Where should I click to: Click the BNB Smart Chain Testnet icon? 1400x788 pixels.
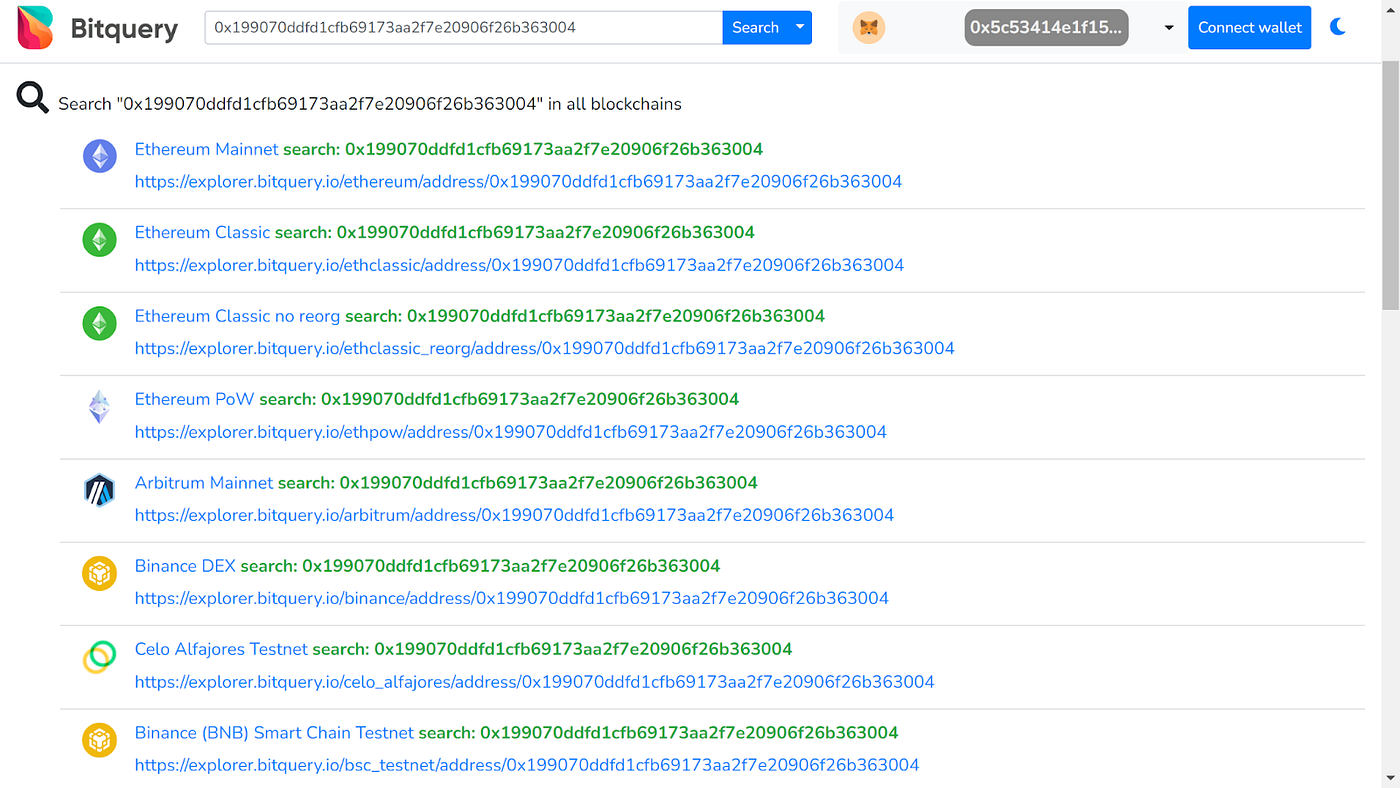click(x=99, y=740)
